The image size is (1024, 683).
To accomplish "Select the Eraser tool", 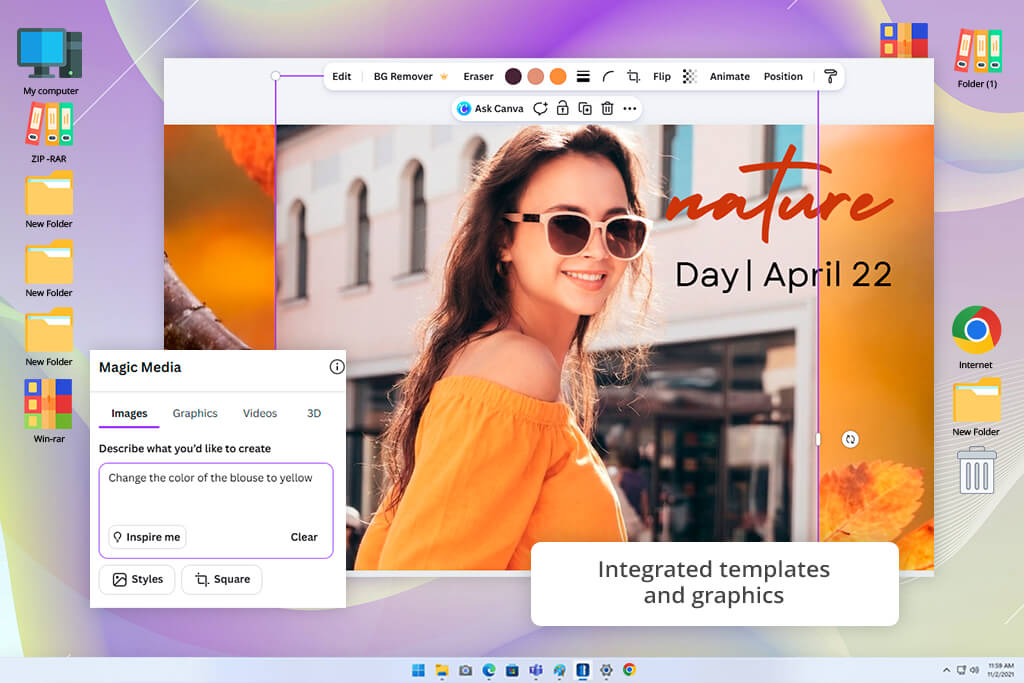I will click(478, 76).
